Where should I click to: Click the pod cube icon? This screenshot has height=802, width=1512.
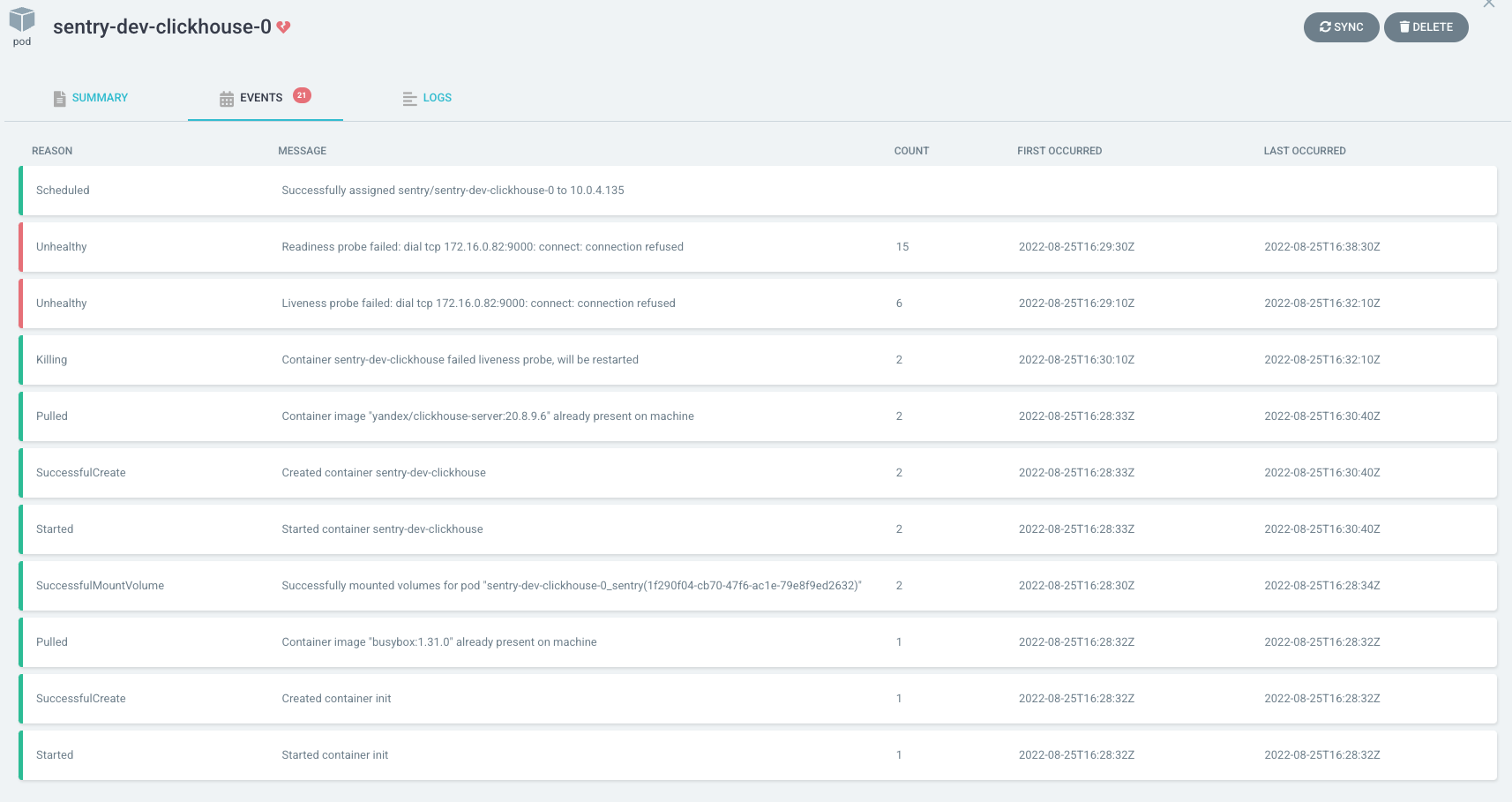[22, 20]
